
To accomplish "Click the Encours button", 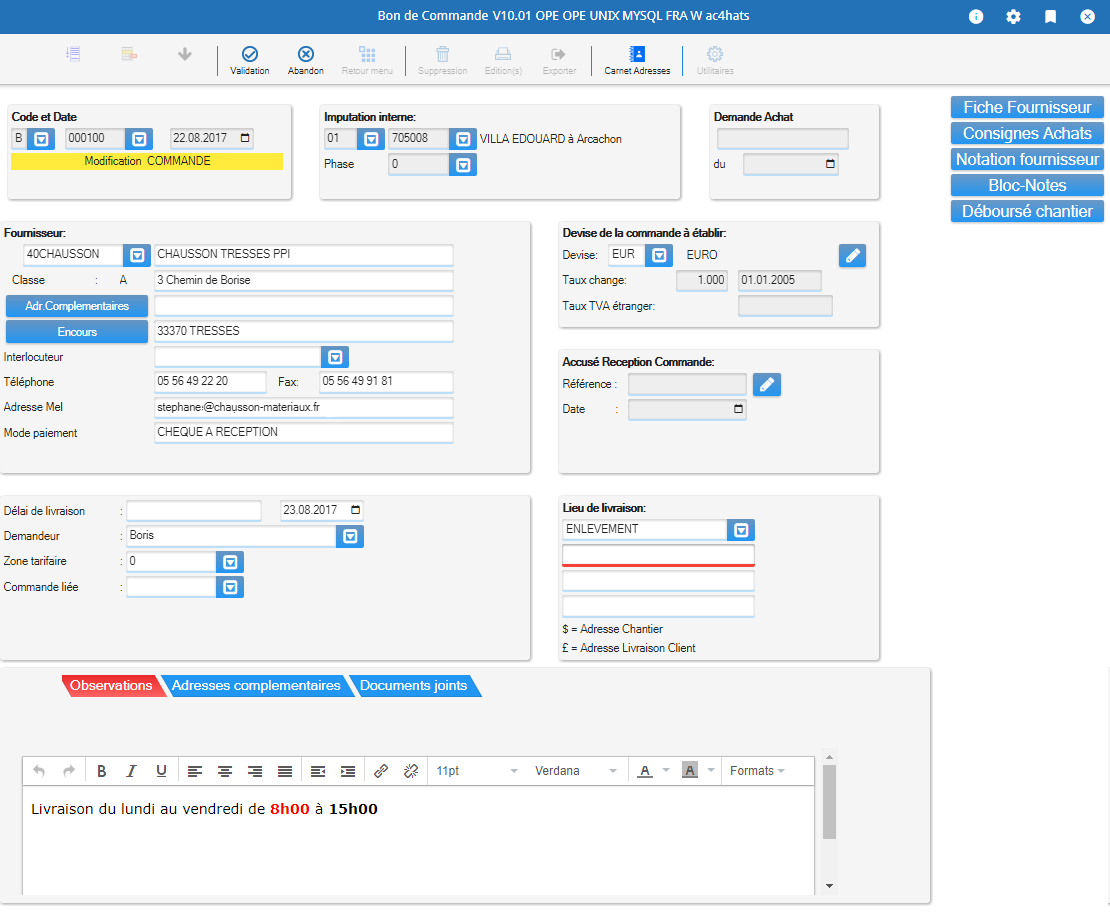I will (76, 332).
